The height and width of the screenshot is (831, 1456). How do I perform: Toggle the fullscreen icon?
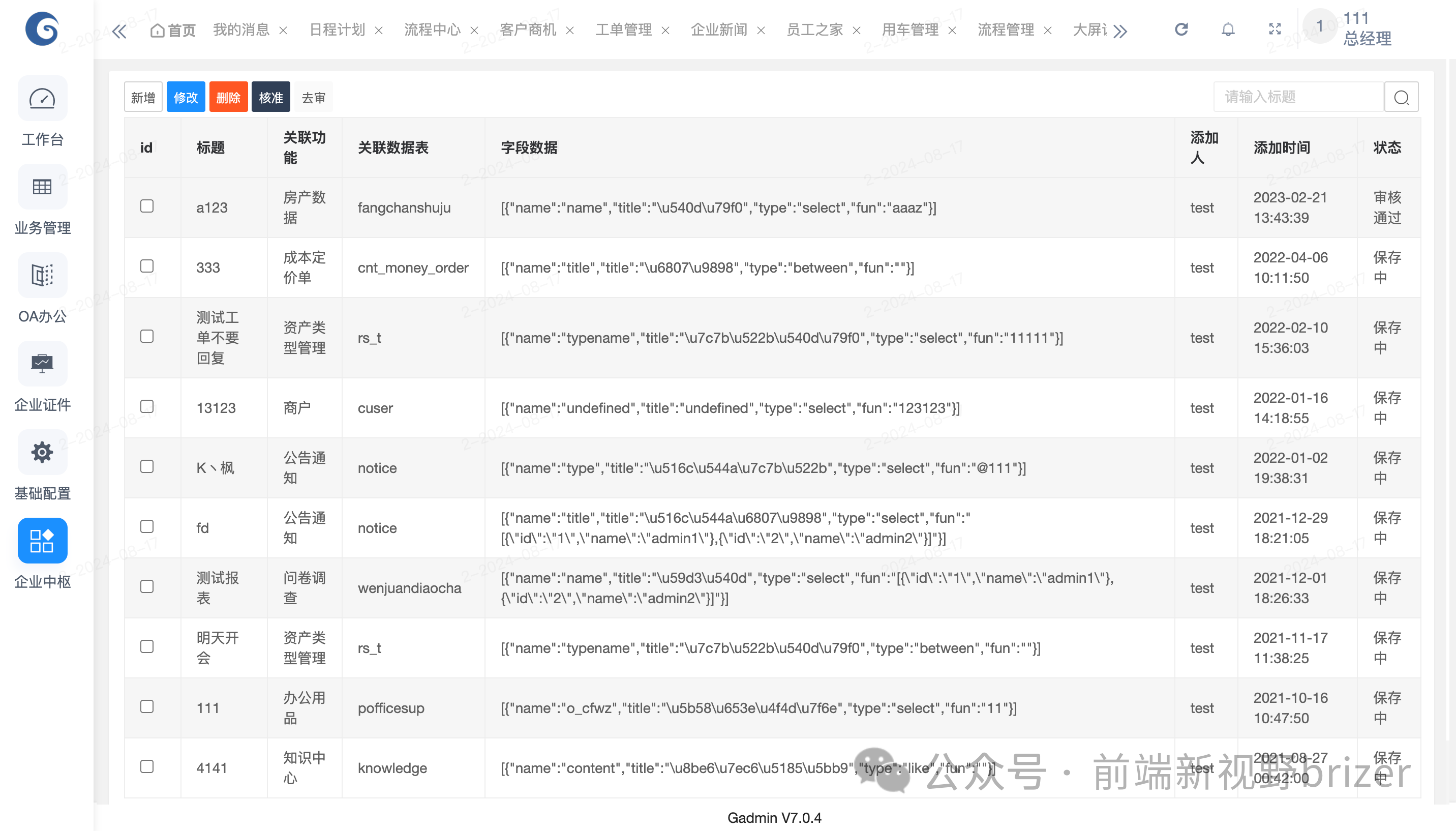1275,29
